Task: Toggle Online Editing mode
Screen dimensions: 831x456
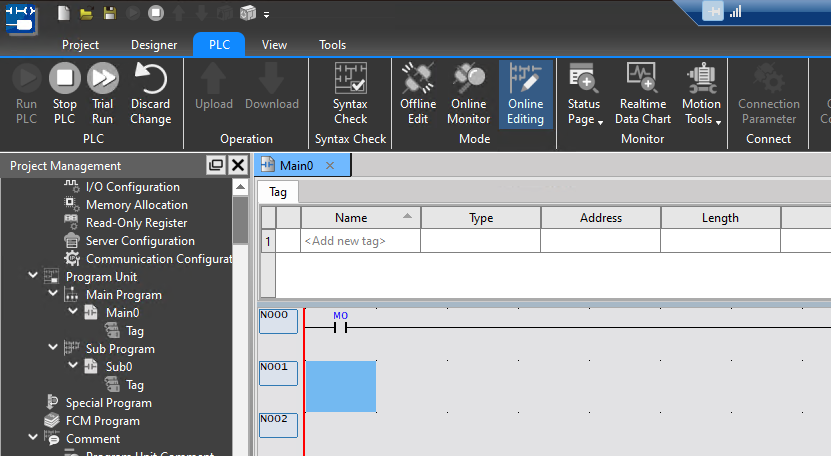Action: (525, 93)
